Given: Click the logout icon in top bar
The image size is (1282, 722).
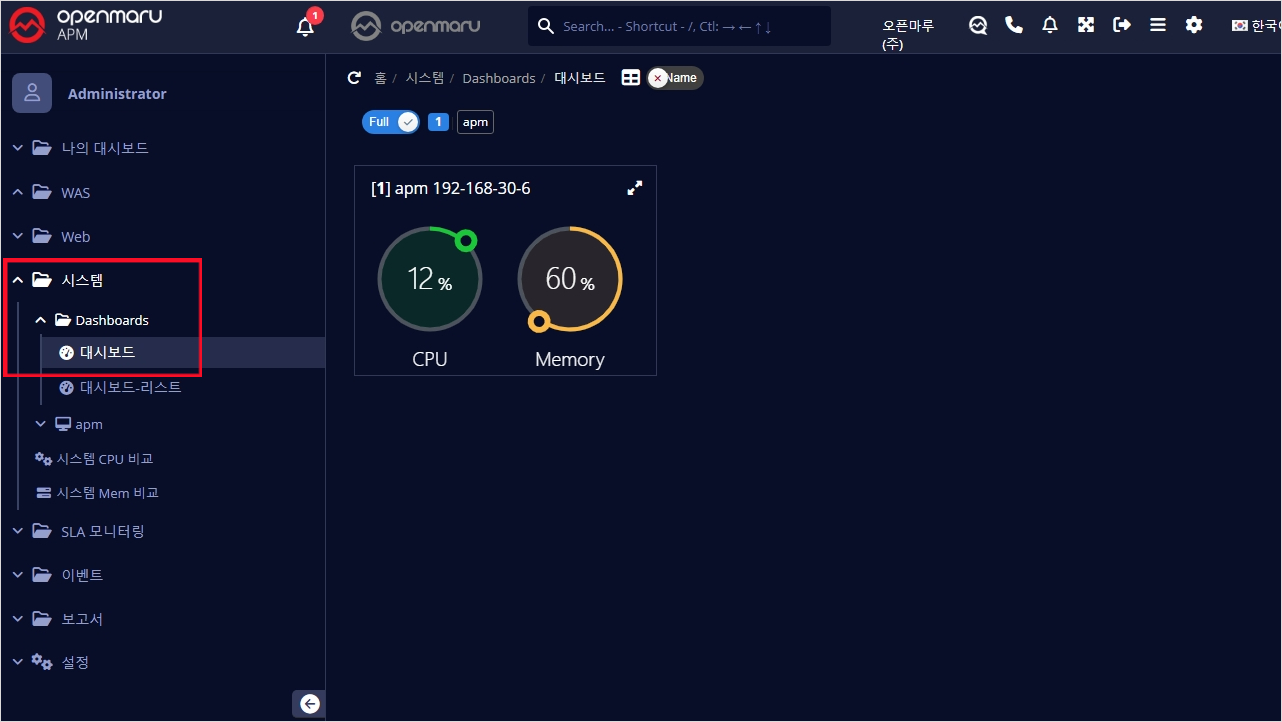Looking at the screenshot, I should [x=1122, y=26].
